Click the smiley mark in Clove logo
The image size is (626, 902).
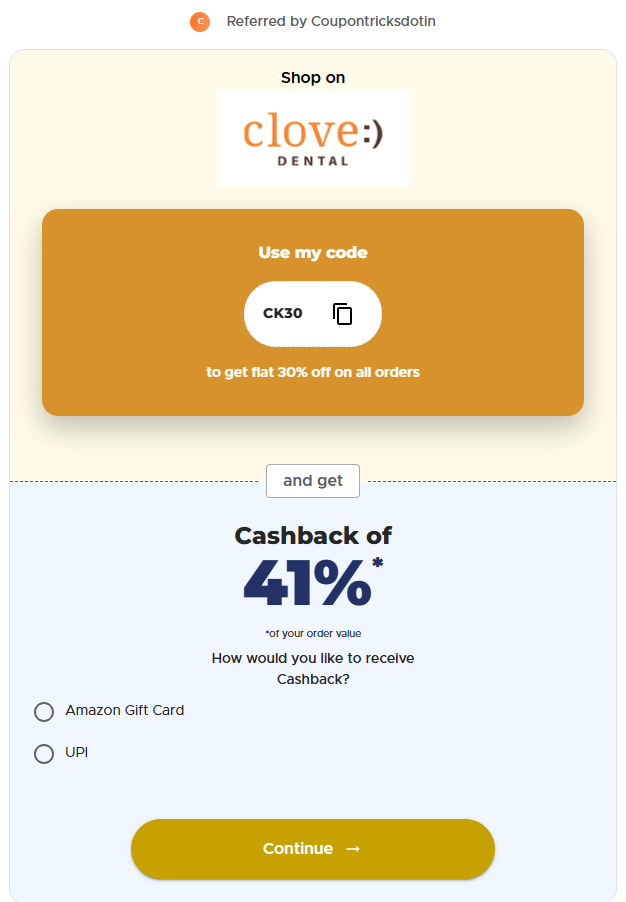(373, 135)
